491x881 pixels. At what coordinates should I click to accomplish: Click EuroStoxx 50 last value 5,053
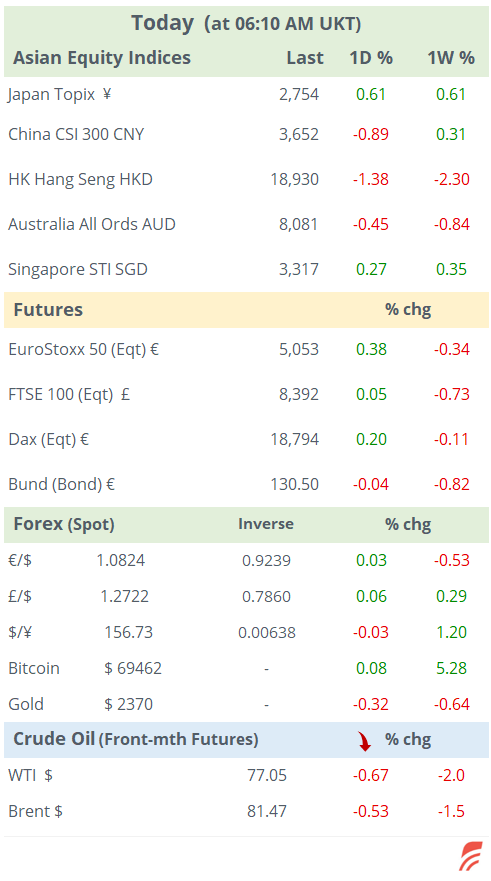(x=299, y=349)
